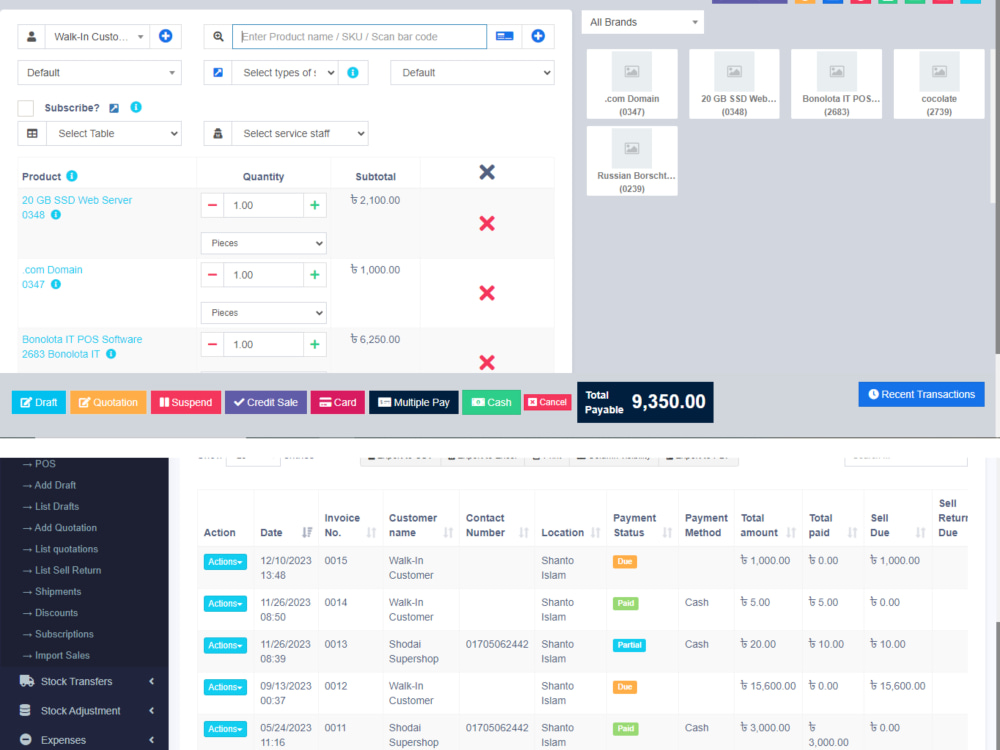Decrease quantity of Bonolota IT POS Software
1000x750 pixels.
[212, 344]
